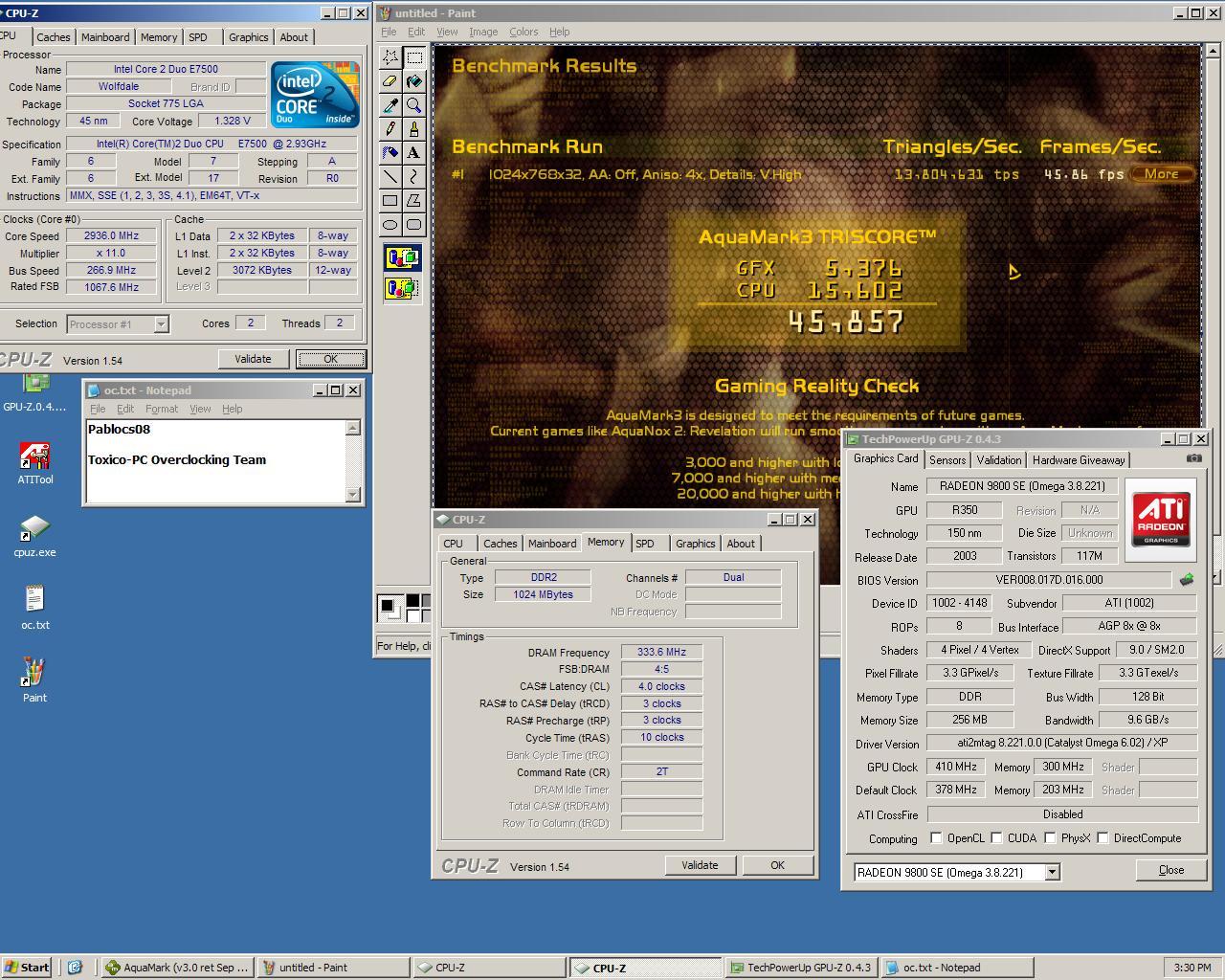Pick white swatch in Paint palette

click(412, 614)
